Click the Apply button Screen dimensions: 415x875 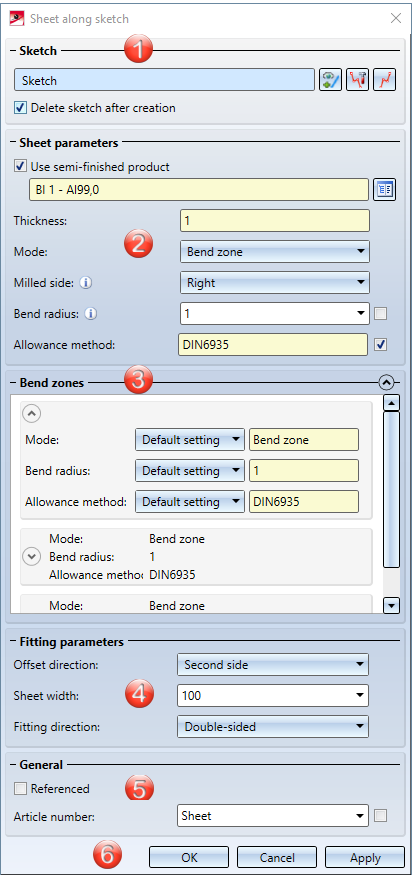(x=365, y=857)
